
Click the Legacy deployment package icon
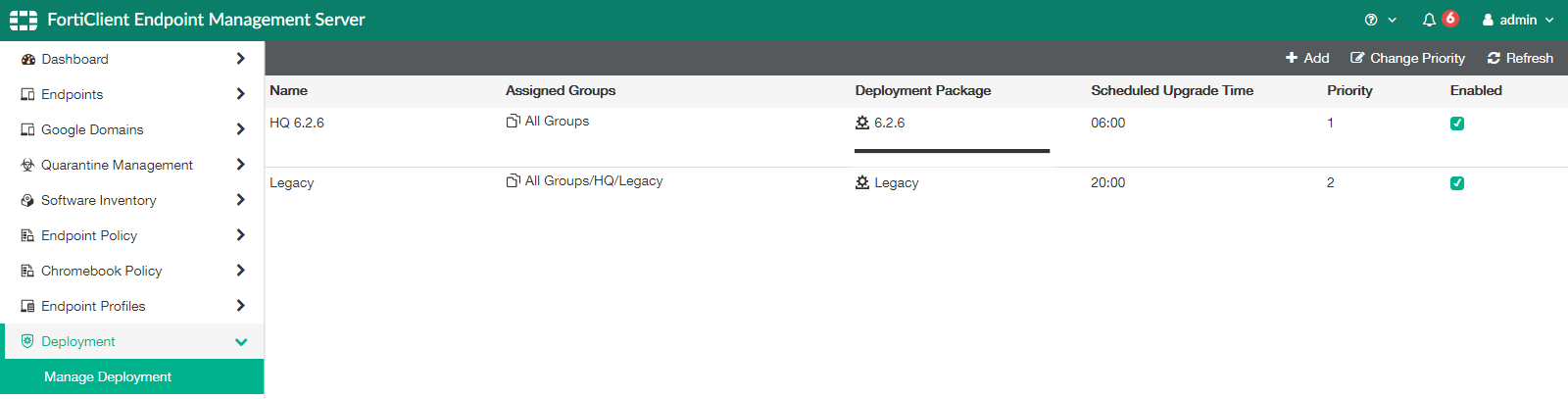click(862, 182)
